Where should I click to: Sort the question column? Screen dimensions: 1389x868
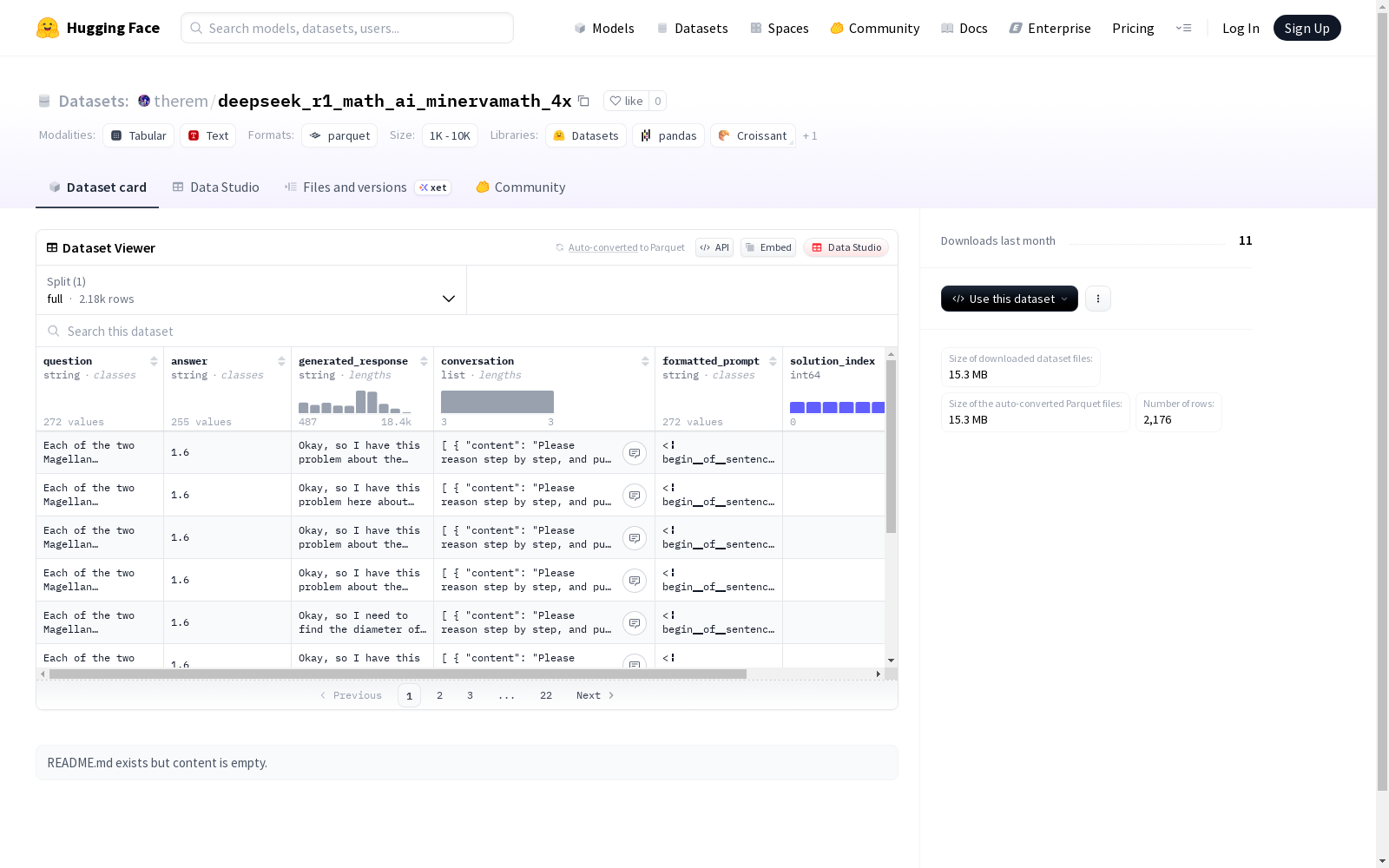click(x=154, y=361)
